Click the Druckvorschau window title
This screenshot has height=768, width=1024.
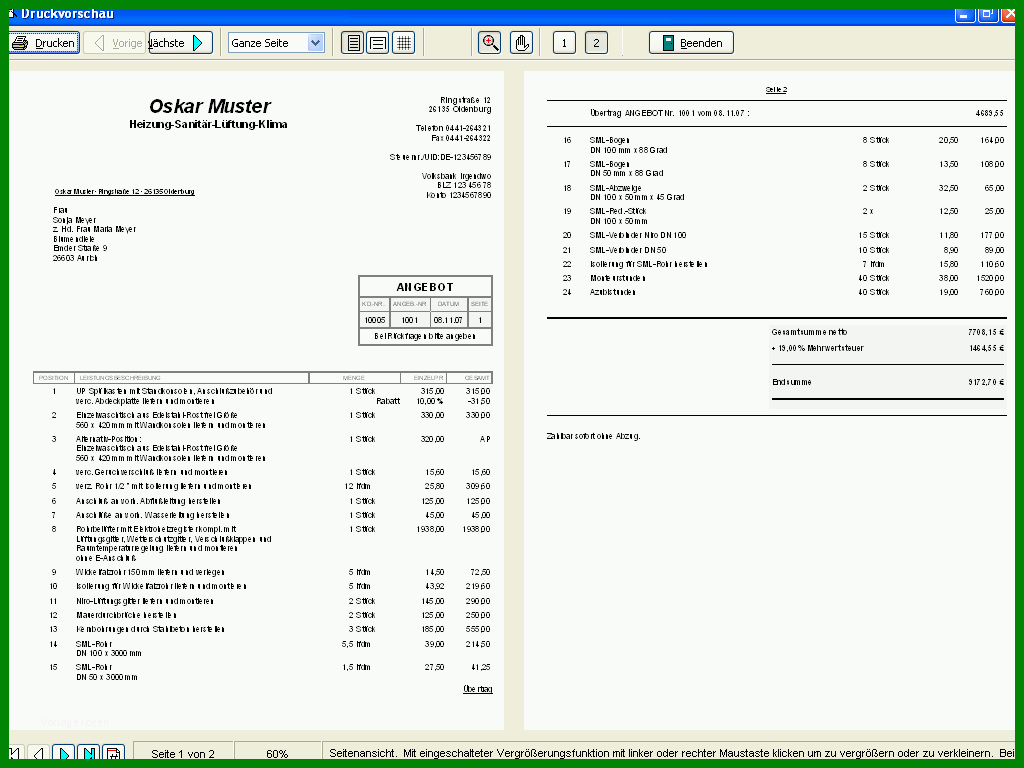point(67,14)
